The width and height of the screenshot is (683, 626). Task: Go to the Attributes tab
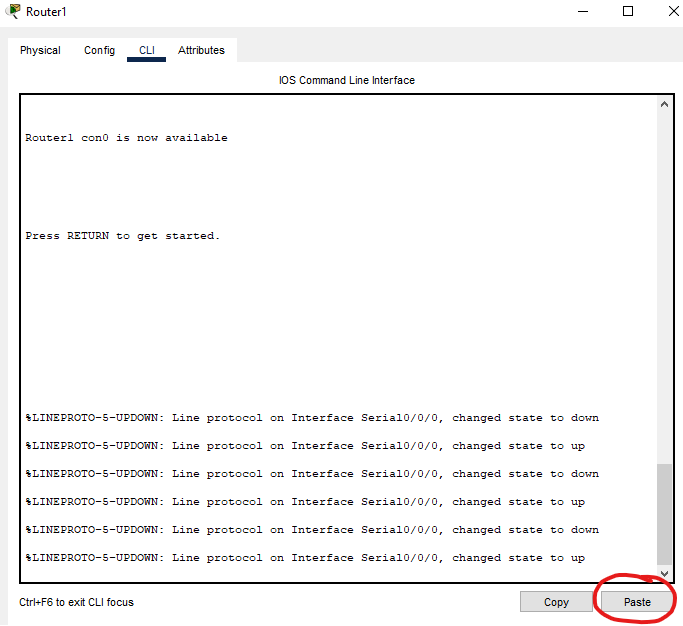coord(201,50)
